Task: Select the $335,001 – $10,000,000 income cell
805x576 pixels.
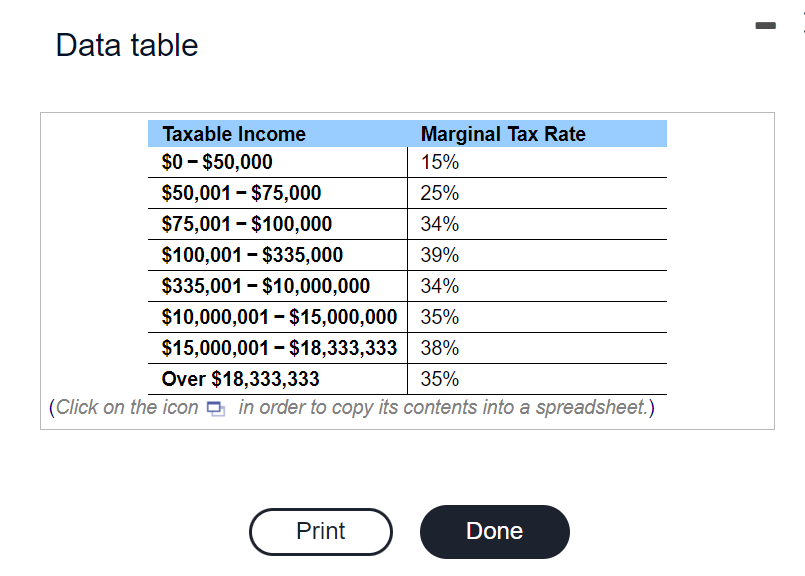Action: tap(266, 286)
